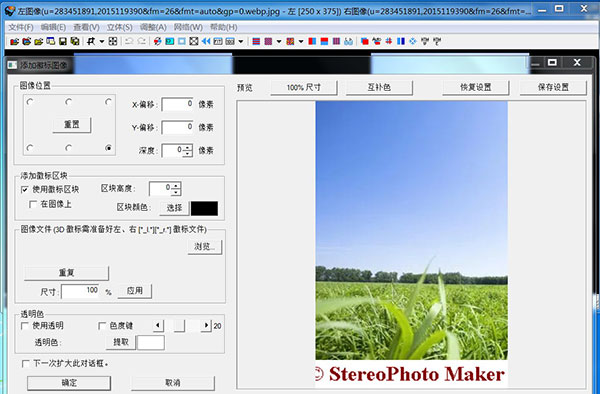The width and height of the screenshot is (600, 394).
Task: Select bottom-center logo position radio button
Action: pos(68,148)
